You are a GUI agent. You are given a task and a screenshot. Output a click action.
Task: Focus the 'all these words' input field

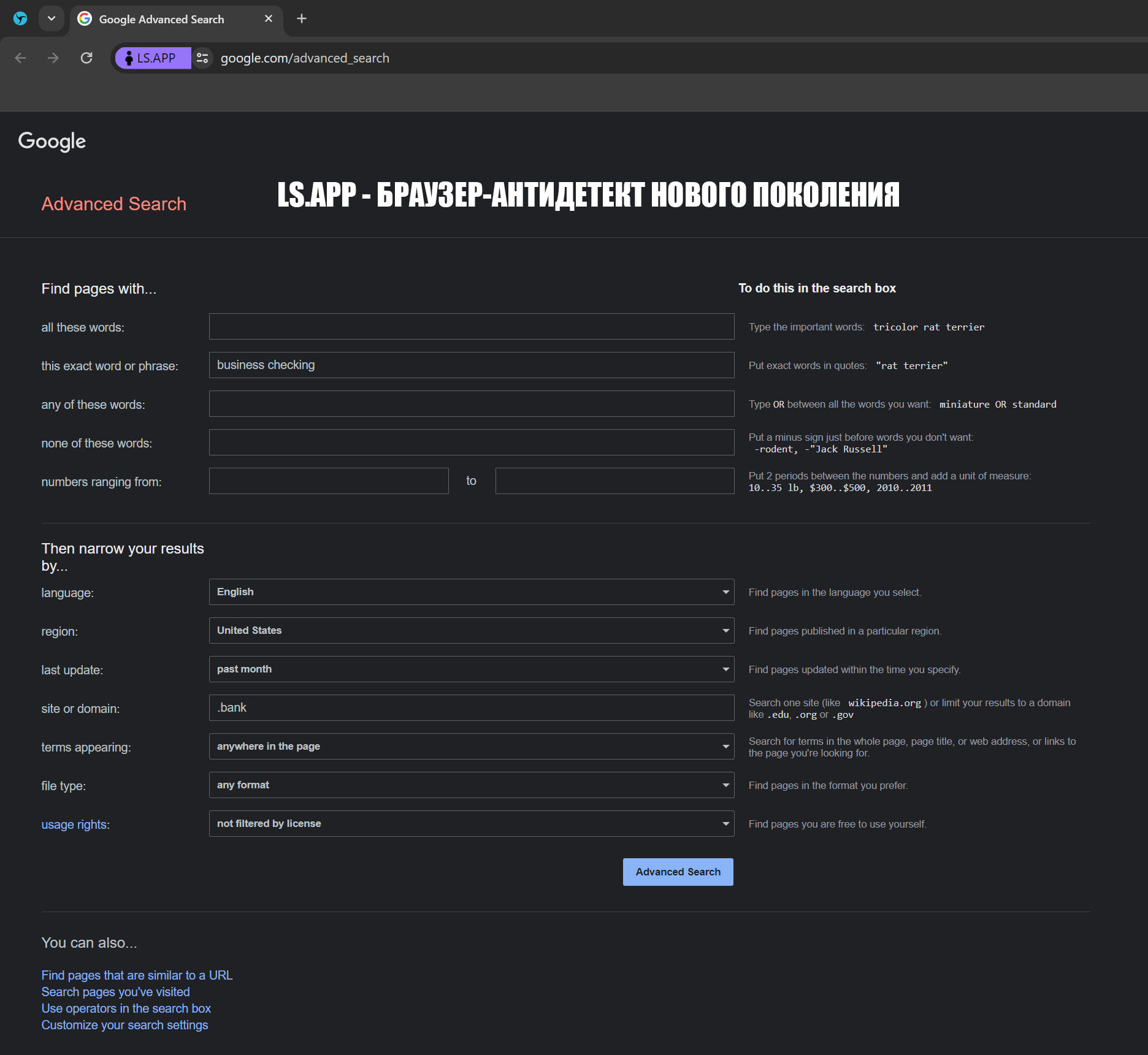[472, 327]
